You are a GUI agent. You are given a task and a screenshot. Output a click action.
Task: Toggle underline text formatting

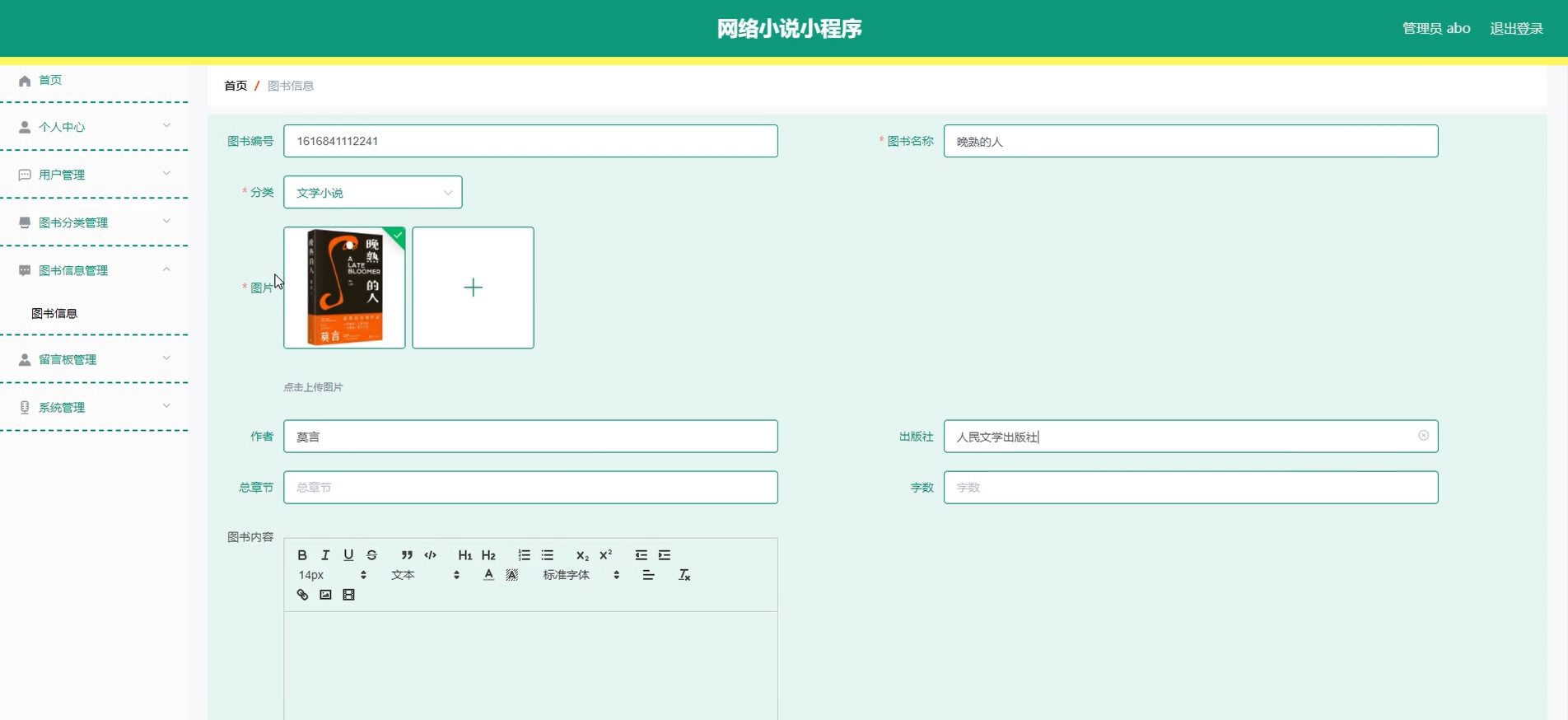(348, 555)
